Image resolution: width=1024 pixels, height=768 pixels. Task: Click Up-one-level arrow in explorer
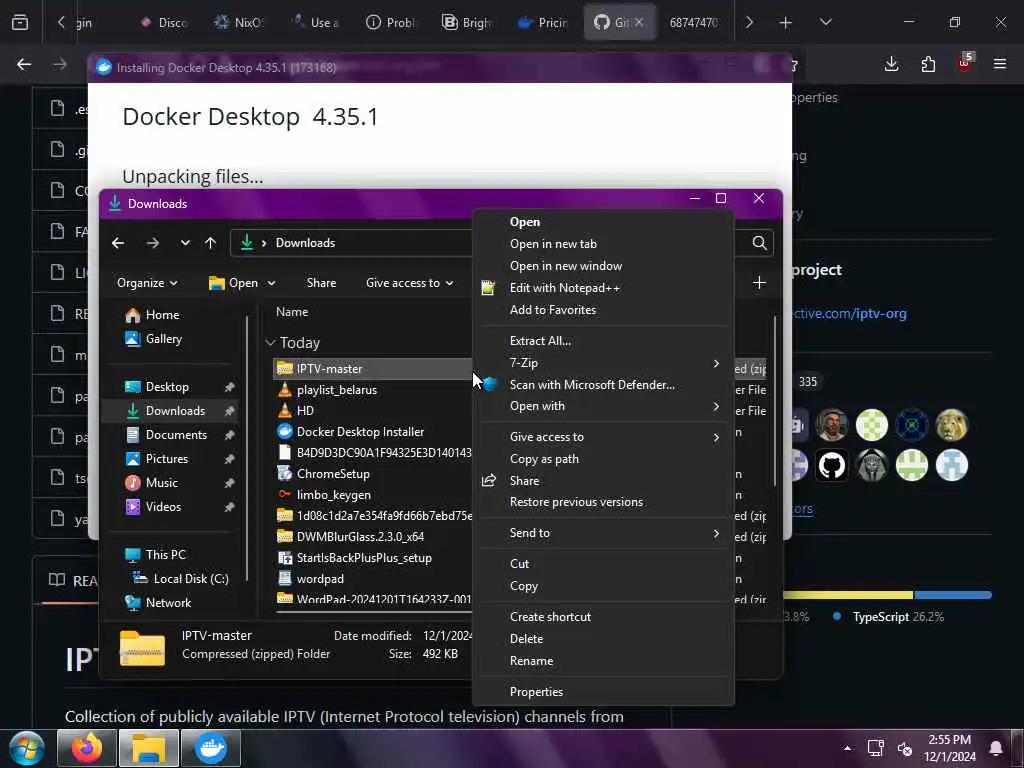coord(210,243)
